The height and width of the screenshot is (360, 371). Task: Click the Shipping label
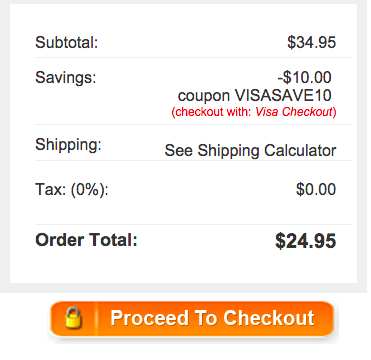point(68,145)
